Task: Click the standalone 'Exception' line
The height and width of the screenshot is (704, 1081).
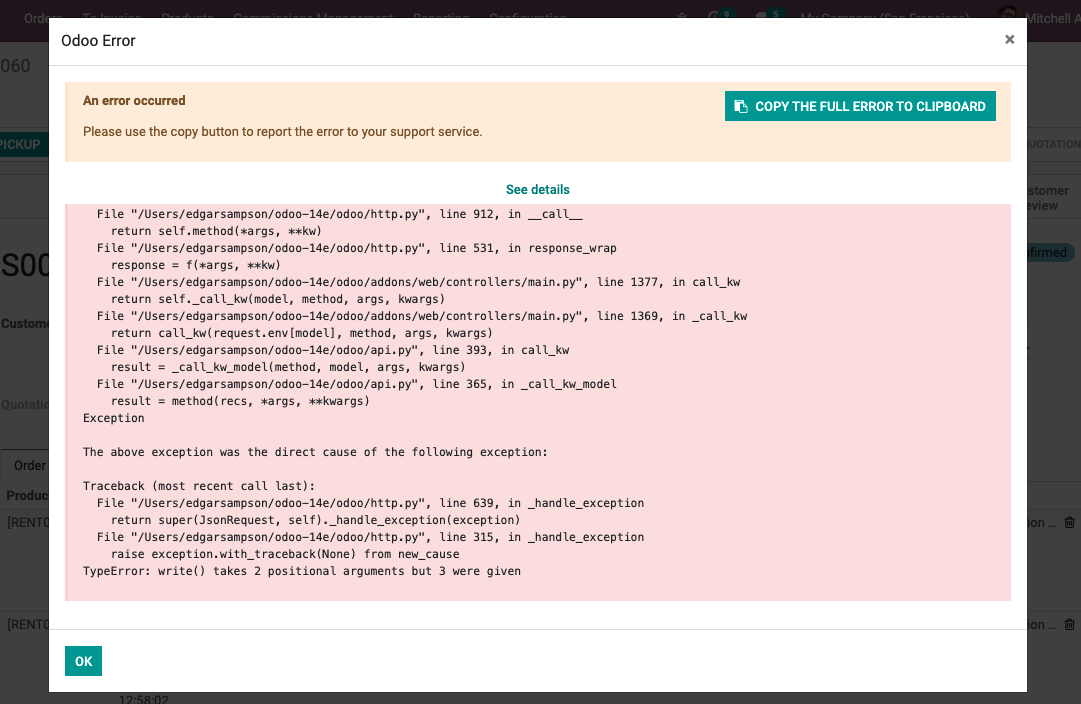Action: click(x=114, y=418)
